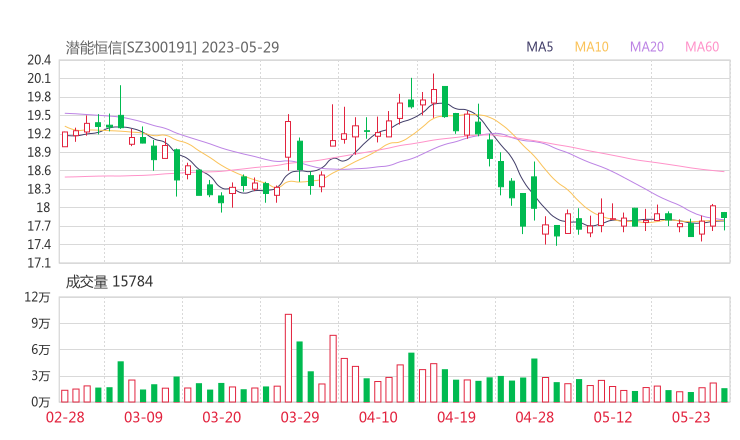Click the stock title 潜能恒信[SZ300191]
Viewport: 740px width, 440px height.
pos(131,47)
